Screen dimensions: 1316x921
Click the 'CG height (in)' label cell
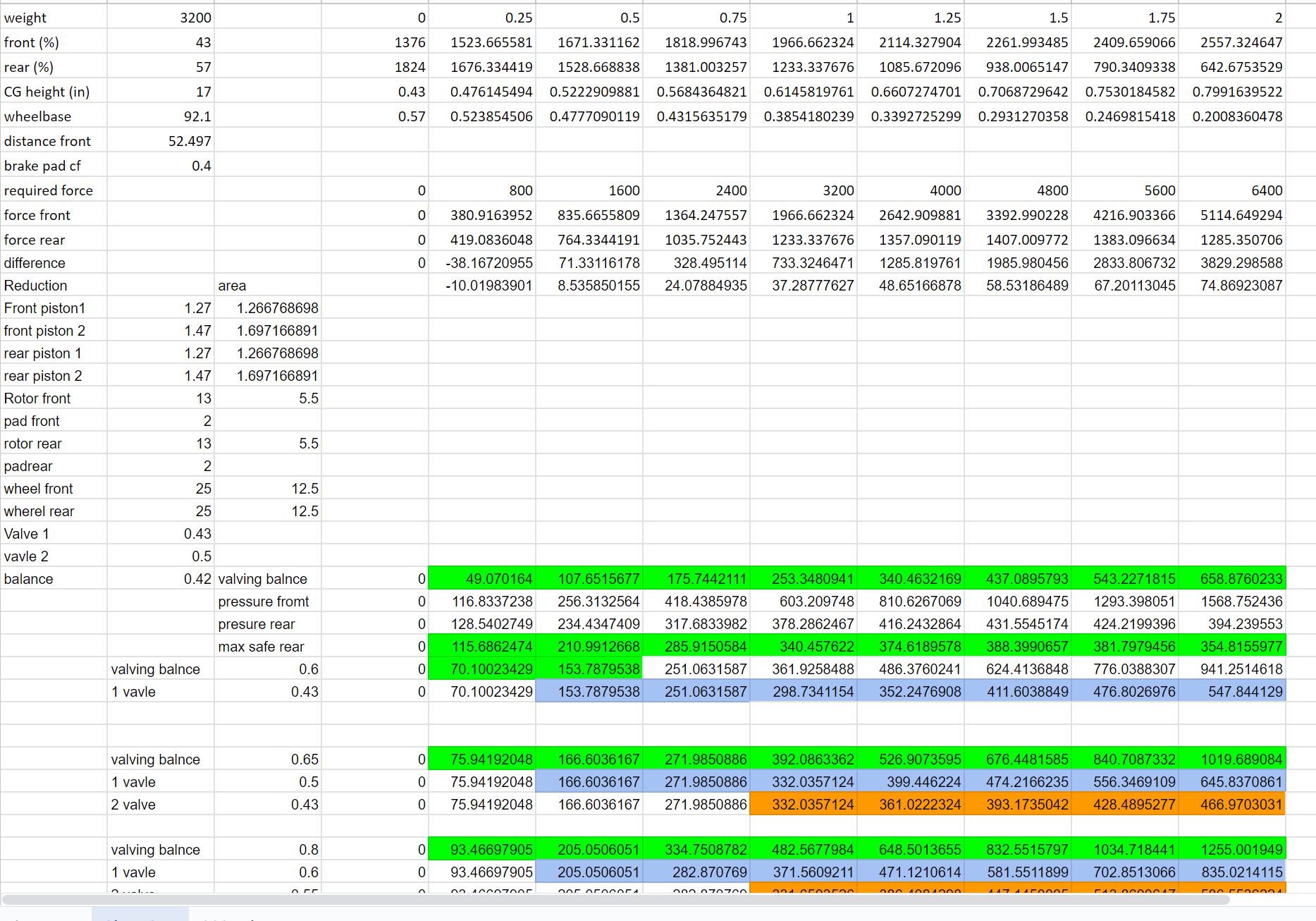pos(54,92)
